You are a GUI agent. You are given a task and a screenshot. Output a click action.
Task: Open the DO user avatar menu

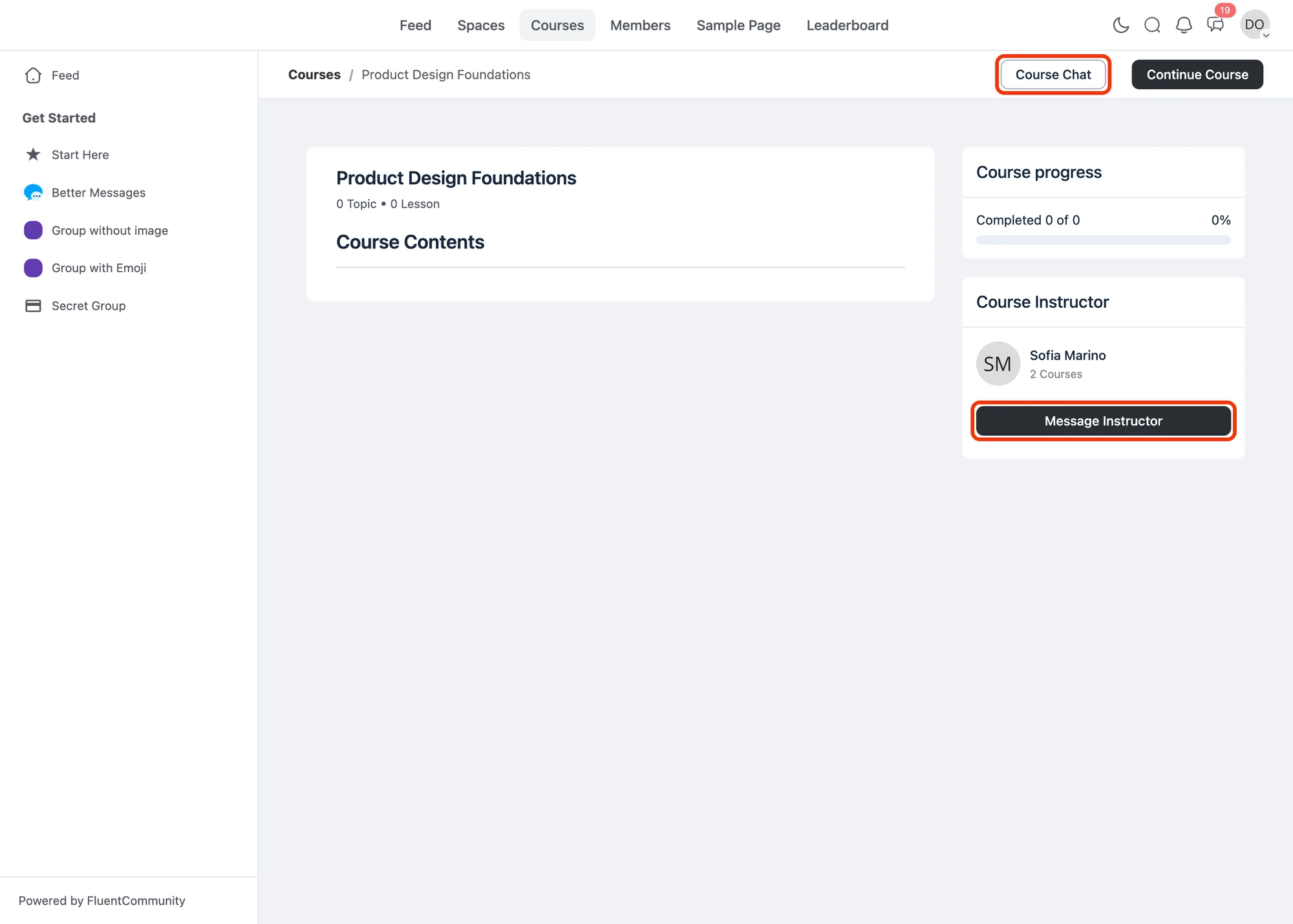[x=1254, y=25]
